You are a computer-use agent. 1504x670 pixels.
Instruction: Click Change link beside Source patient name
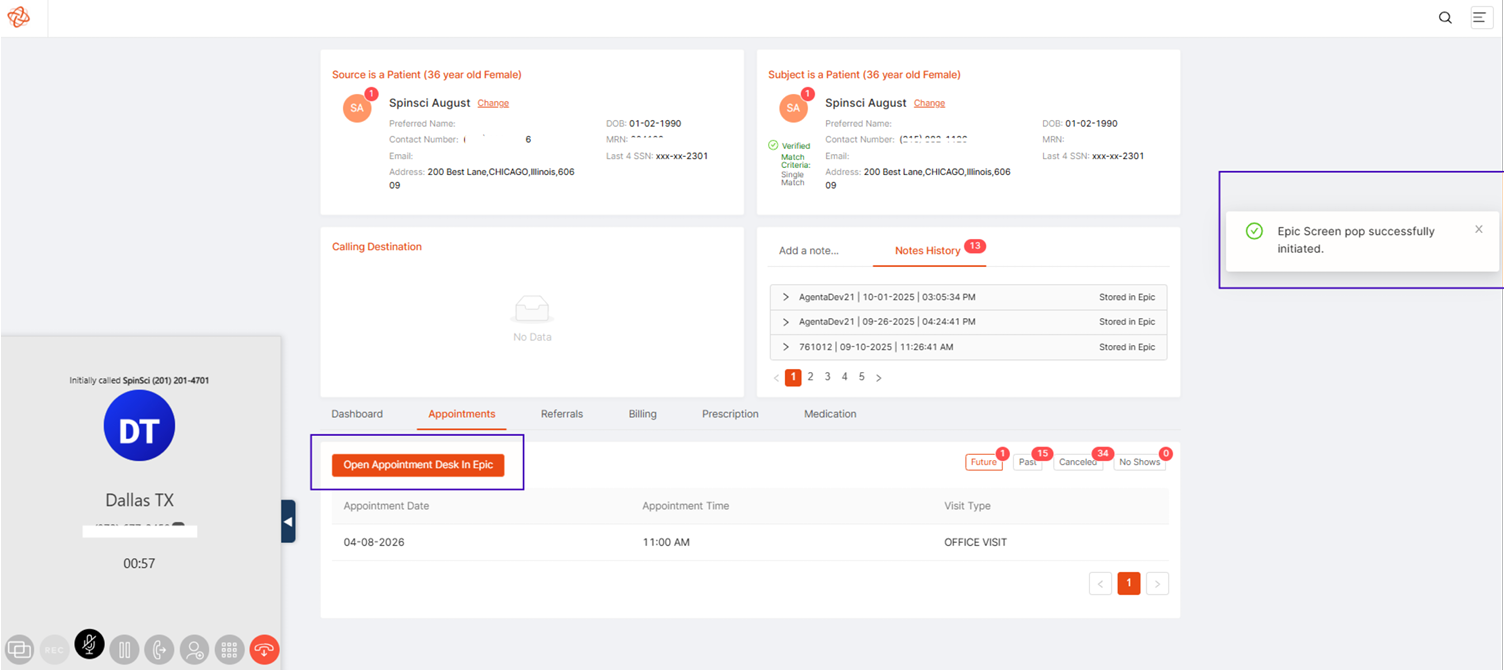pyautogui.click(x=493, y=103)
